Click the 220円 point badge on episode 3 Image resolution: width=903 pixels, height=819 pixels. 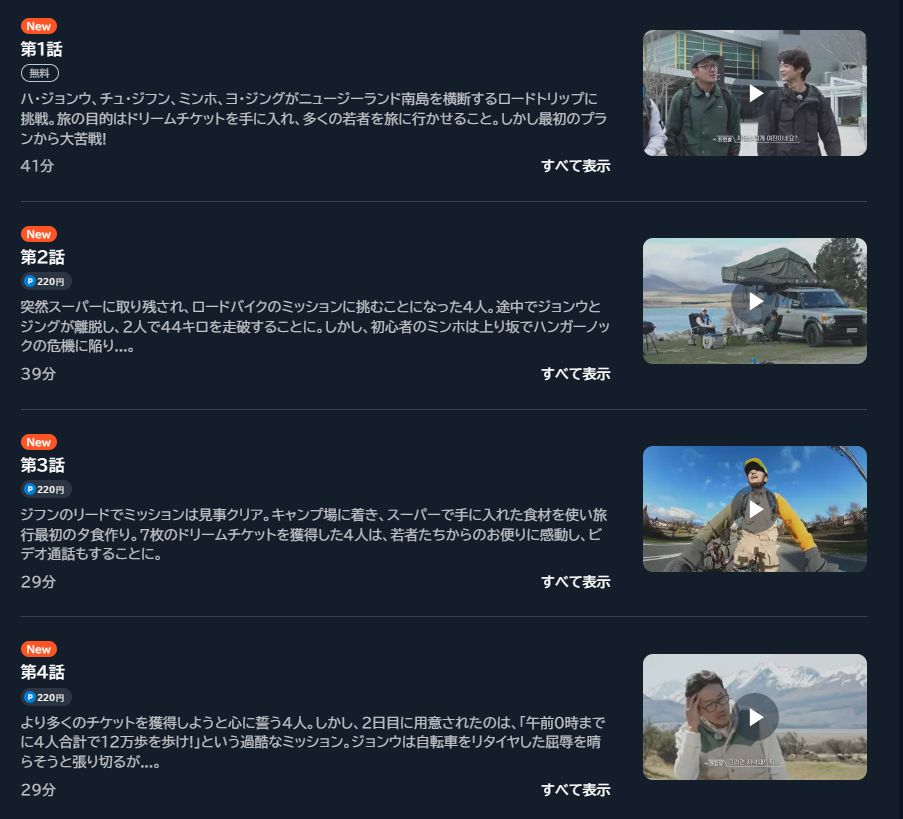pyautogui.click(x=46, y=489)
